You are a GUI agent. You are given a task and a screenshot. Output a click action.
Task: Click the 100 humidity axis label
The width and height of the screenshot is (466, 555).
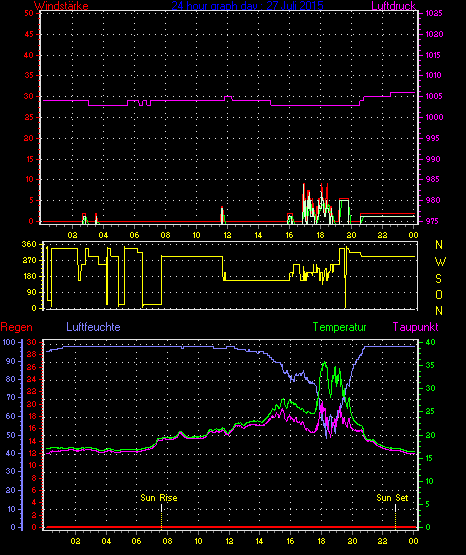pyautogui.click(x=9, y=342)
